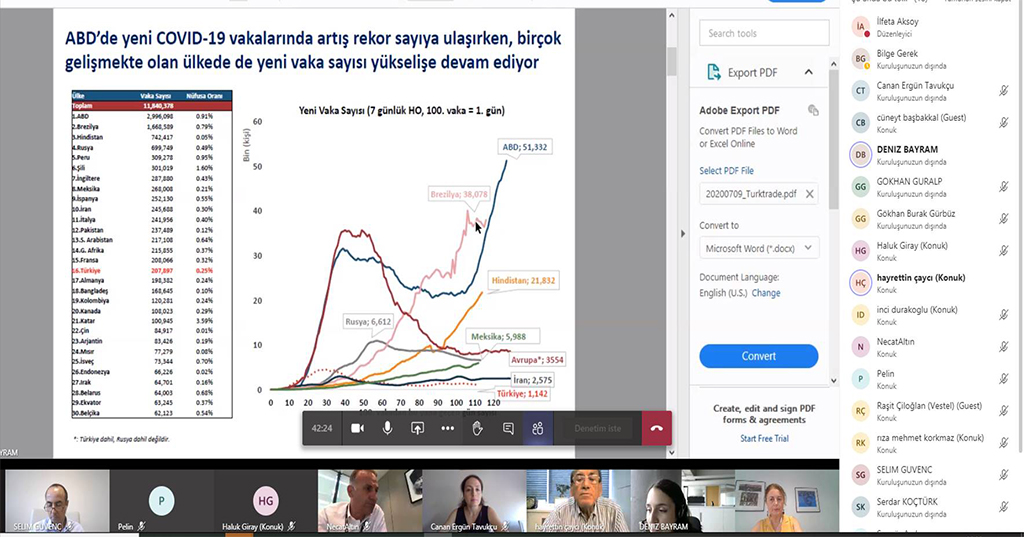1024x537 pixels.
Task: Click Brezilya; 38,078 chart label
Action: [458, 194]
